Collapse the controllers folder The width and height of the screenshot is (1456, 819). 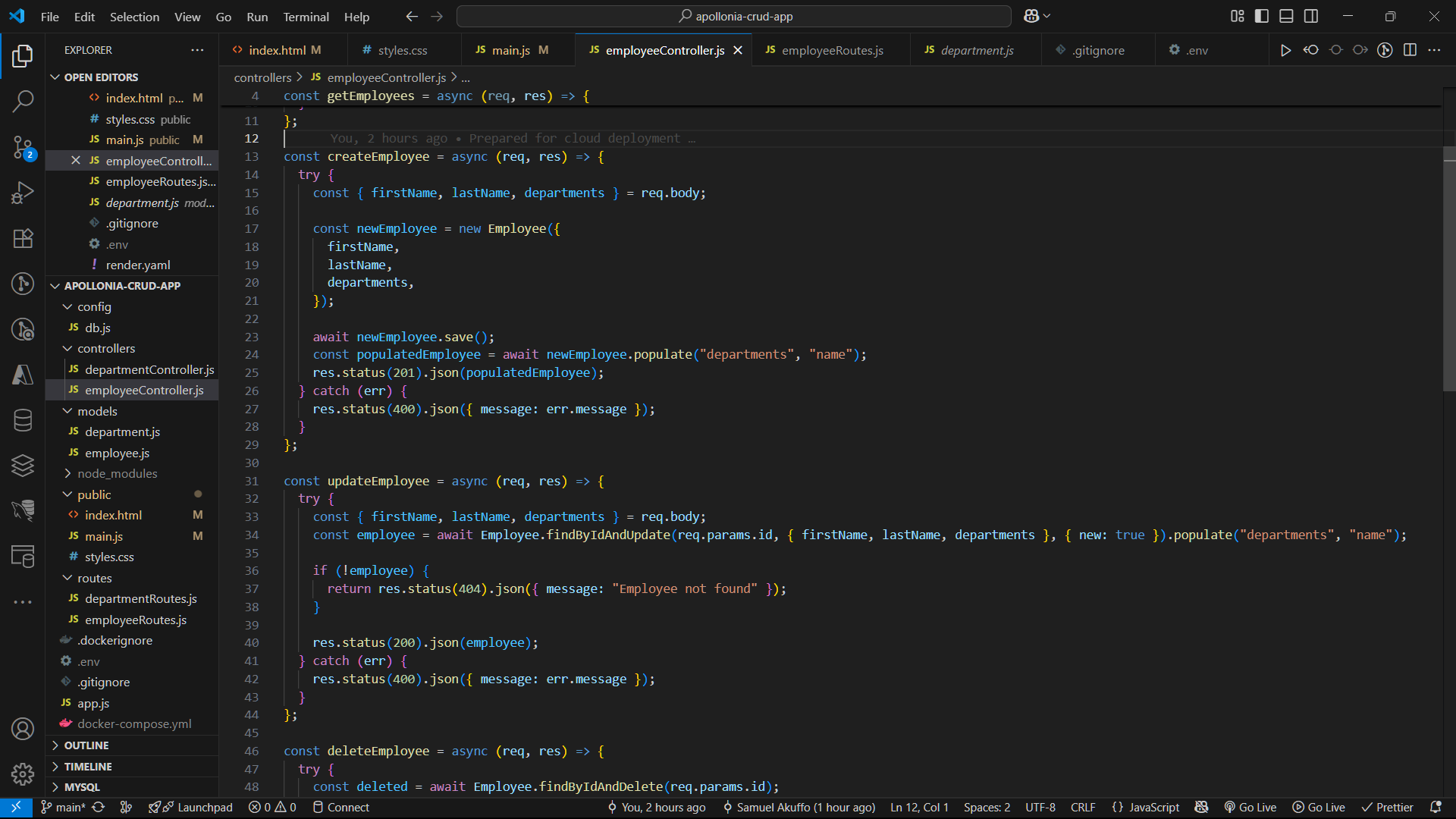132,349
